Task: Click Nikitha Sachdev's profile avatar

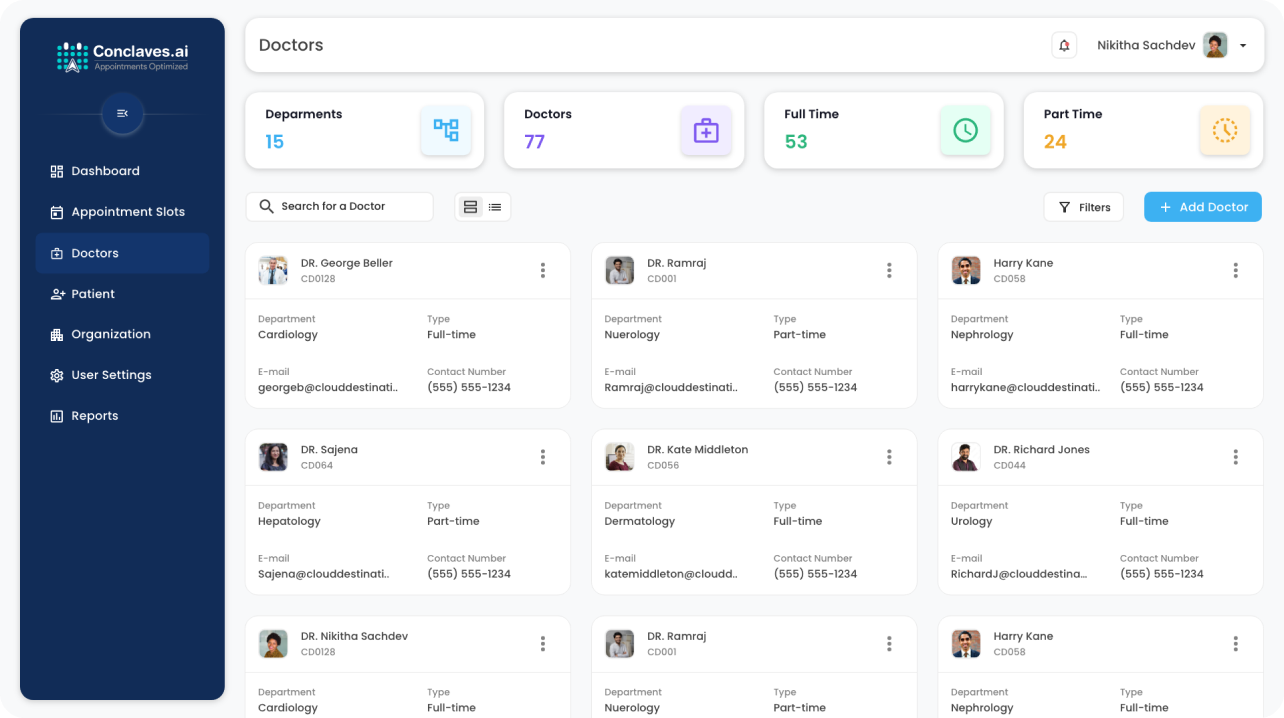Action: click(1215, 45)
